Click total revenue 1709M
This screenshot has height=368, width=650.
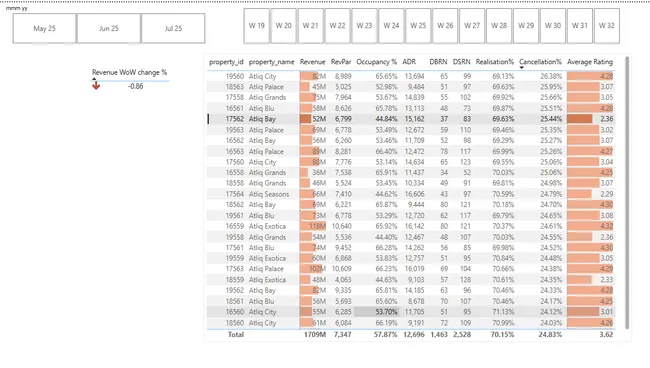tap(315, 334)
